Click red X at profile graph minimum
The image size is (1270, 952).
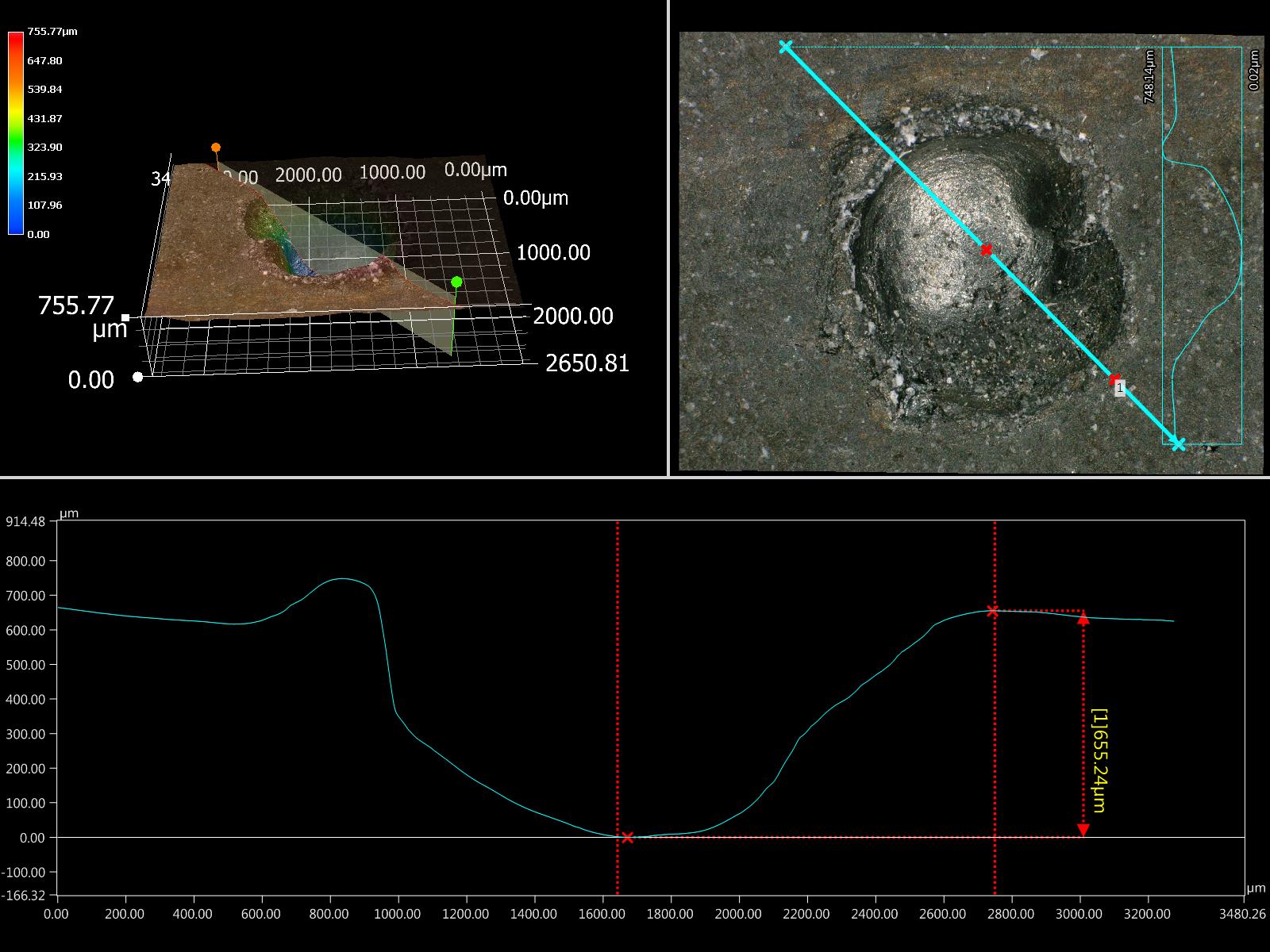(x=627, y=837)
